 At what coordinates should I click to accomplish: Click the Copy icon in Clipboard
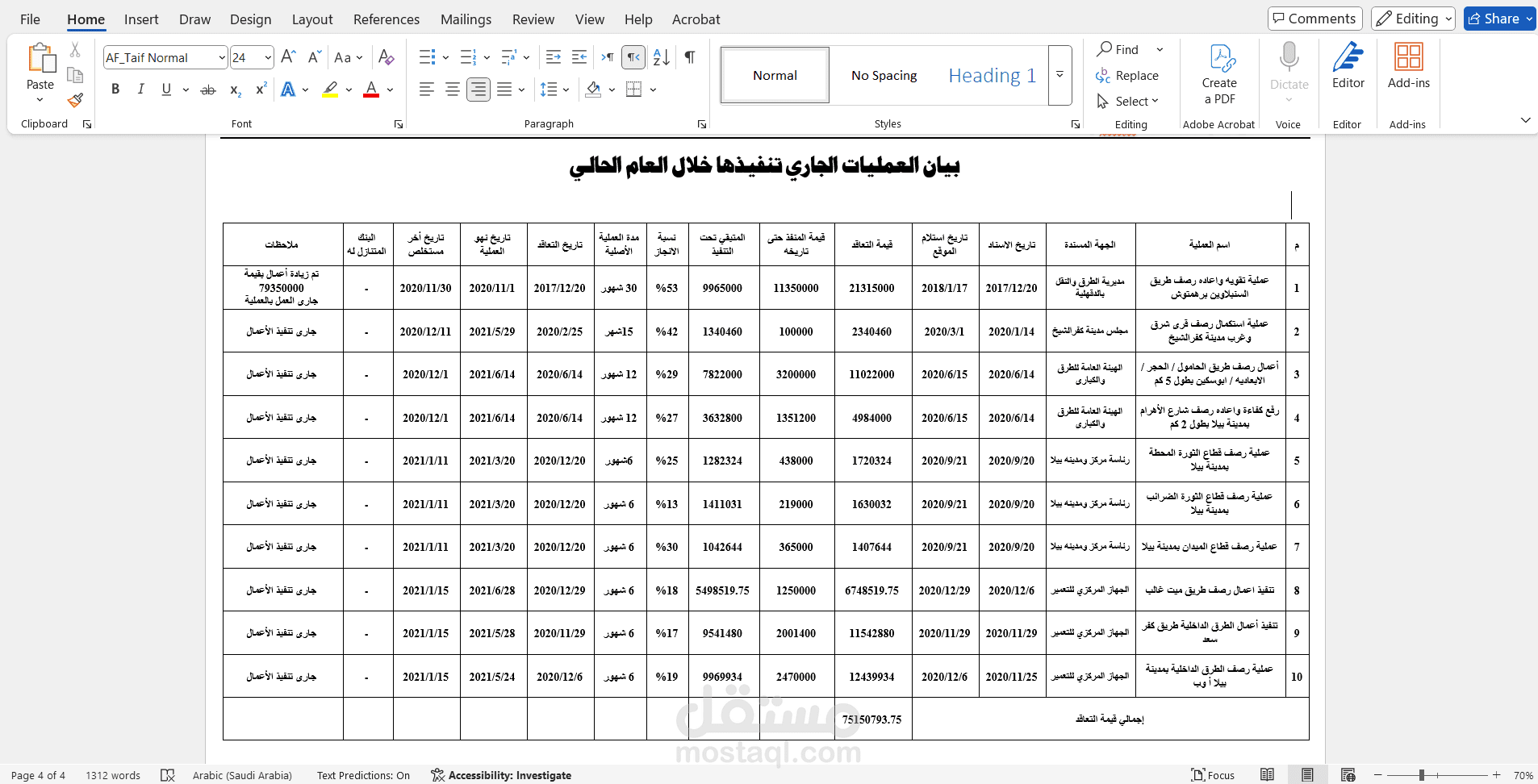coord(75,75)
